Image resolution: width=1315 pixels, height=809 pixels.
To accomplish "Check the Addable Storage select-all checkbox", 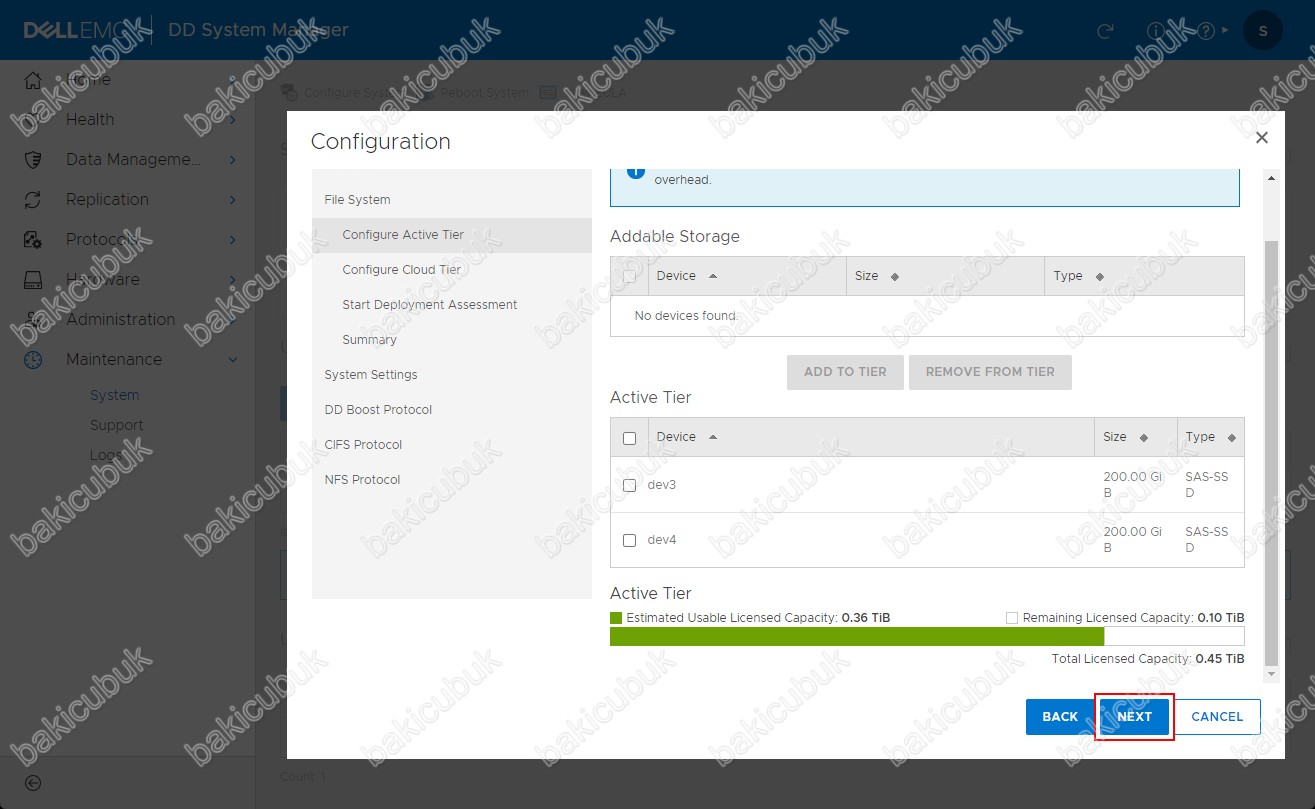I will [629, 277].
